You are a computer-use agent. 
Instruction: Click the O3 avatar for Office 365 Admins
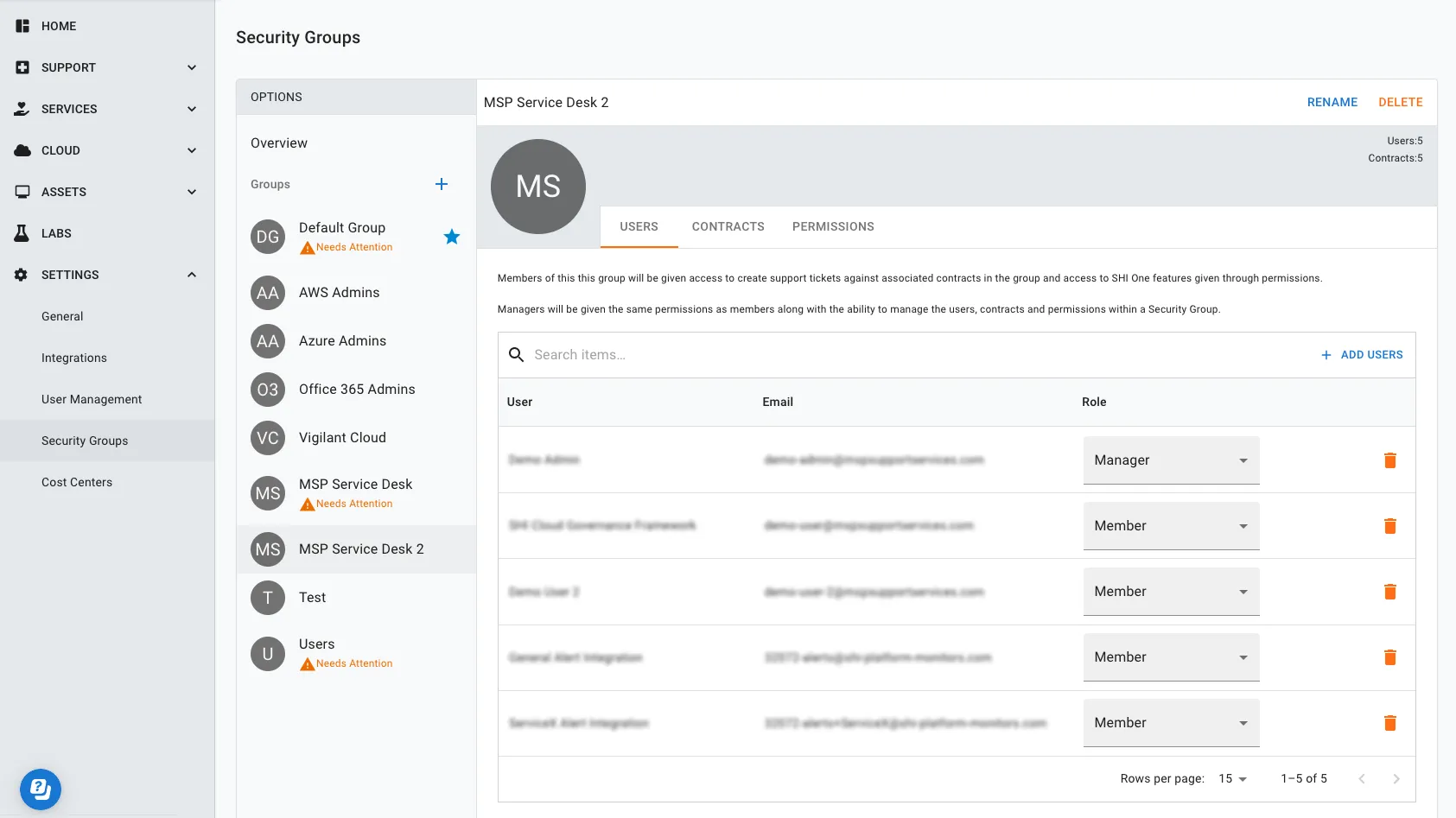click(x=268, y=390)
